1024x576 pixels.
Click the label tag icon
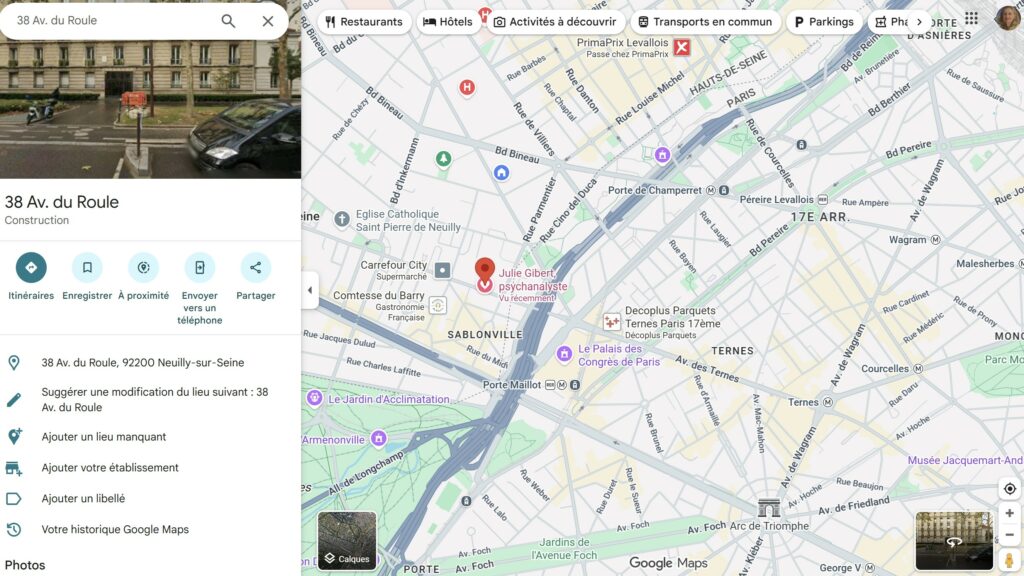(14, 499)
